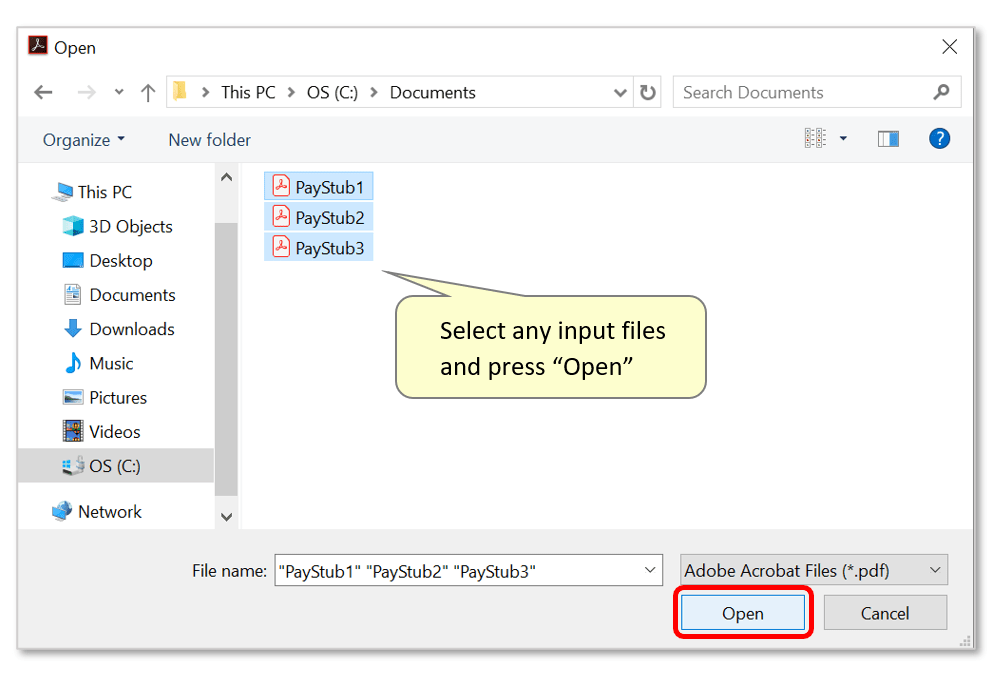Image resolution: width=999 pixels, height=676 pixels.
Task: Open 3D Objects in navigation pane
Action: tap(118, 227)
